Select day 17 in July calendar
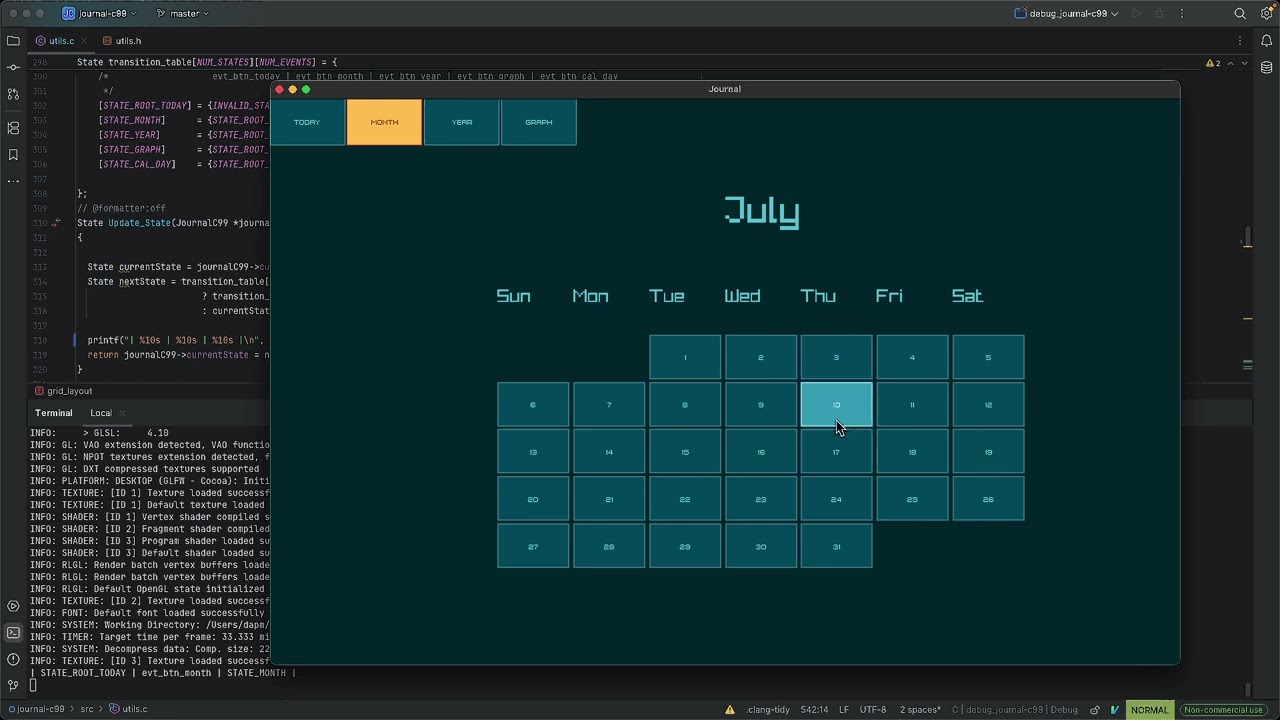The height and width of the screenshot is (720, 1280). click(x=836, y=452)
